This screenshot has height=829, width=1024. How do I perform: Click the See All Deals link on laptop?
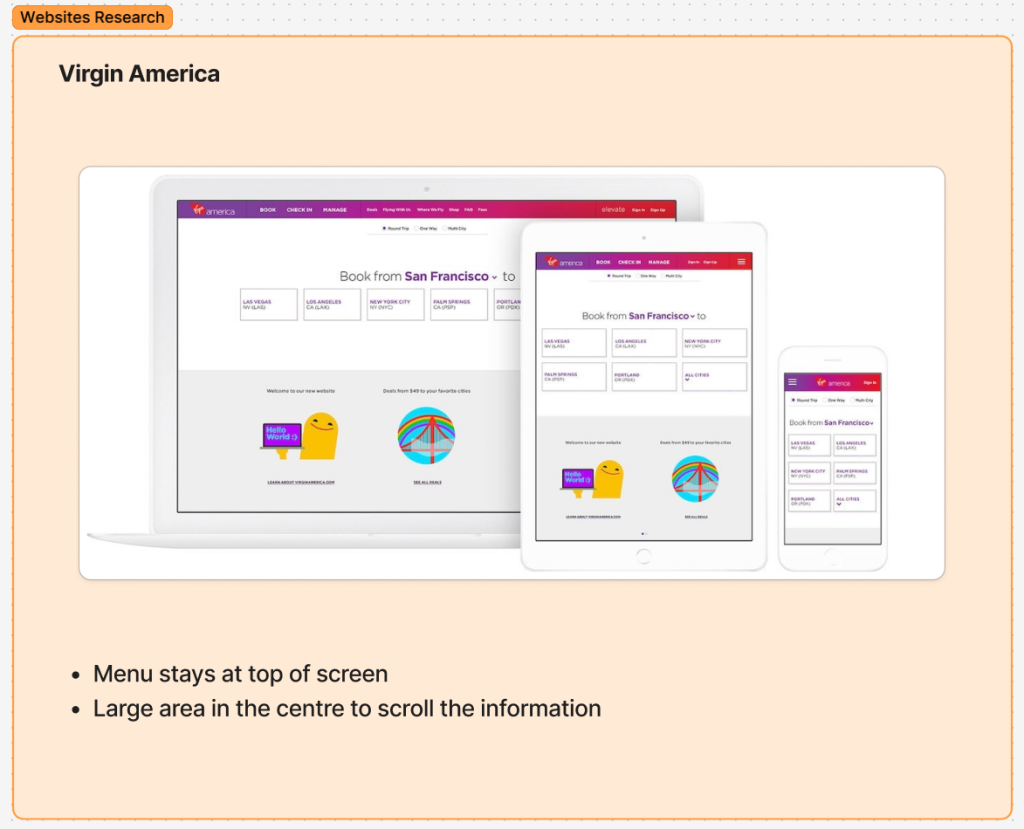[x=427, y=482]
